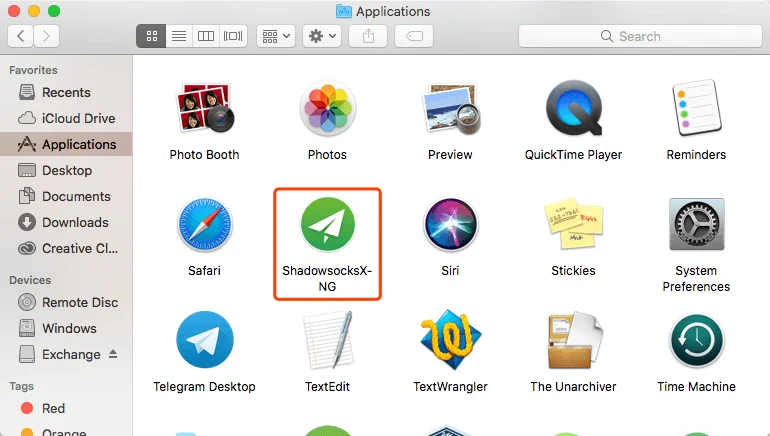This screenshot has height=436, width=770.
Task: Open Time Machine application
Action: point(696,343)
